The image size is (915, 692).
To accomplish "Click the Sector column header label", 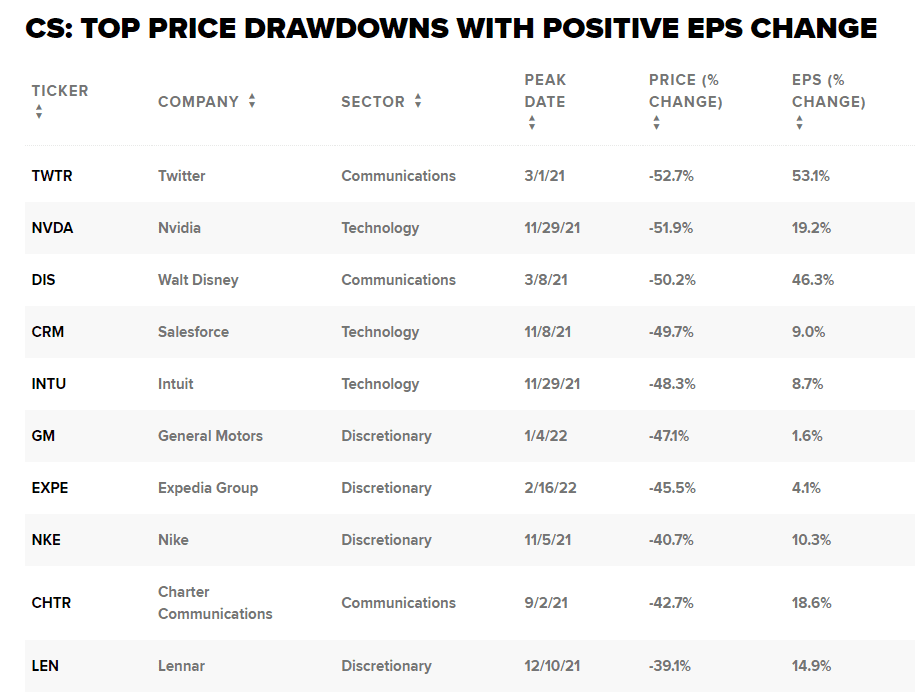I will [x=372, y=101].
